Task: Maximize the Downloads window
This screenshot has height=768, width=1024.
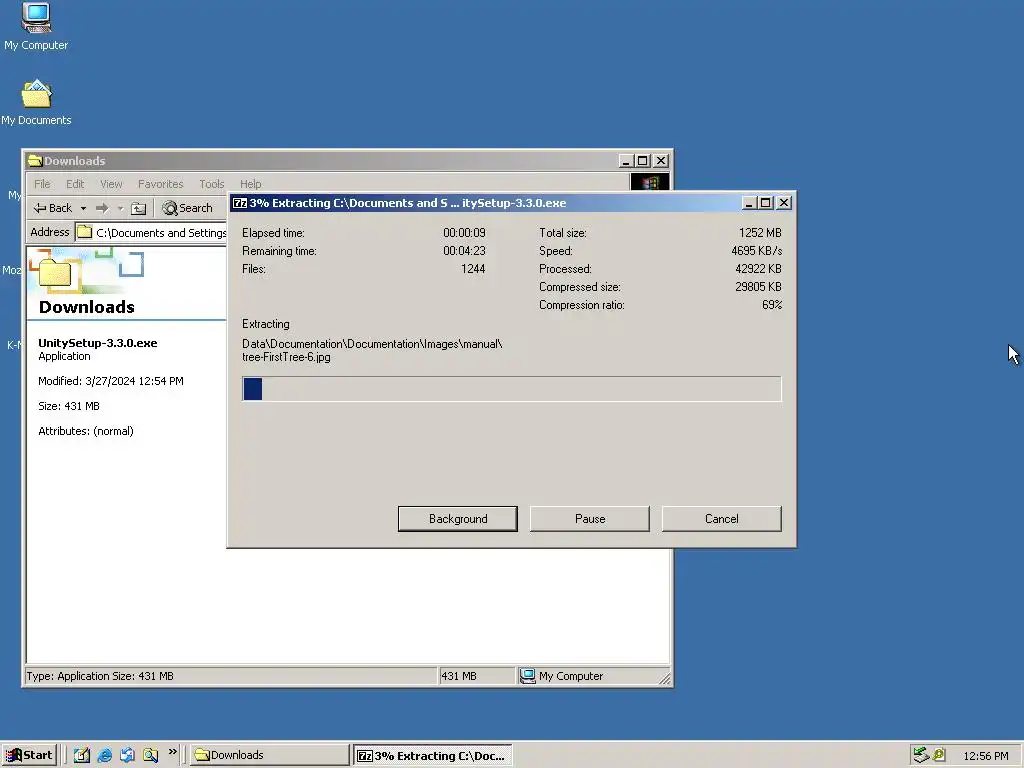Action: (x=643, y=161)
